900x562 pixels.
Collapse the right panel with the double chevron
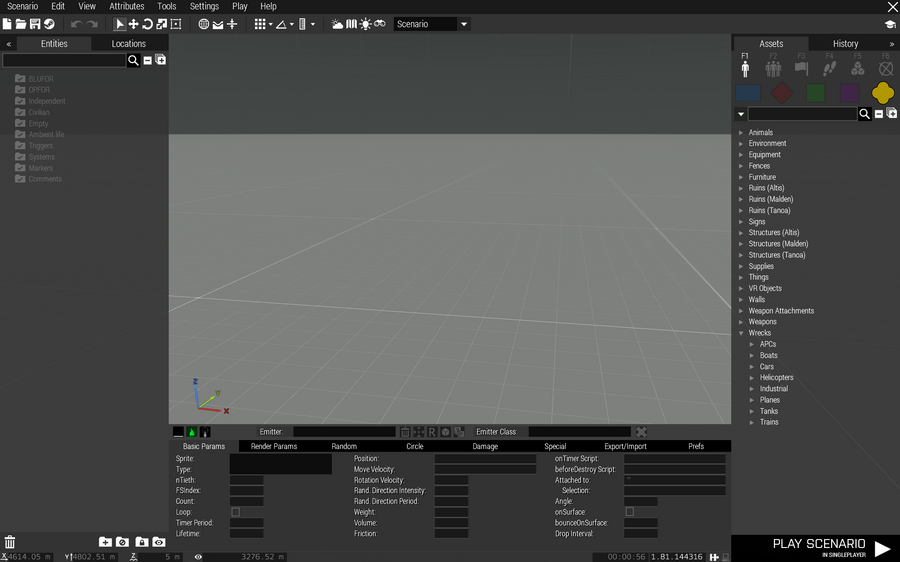[x=891, y=44]
